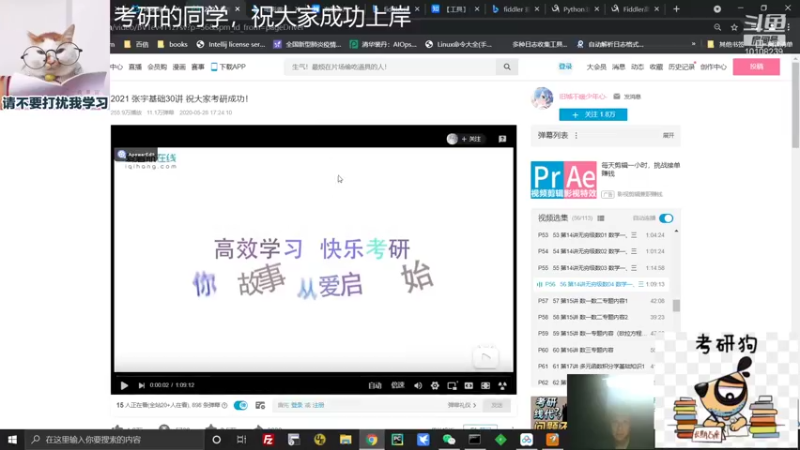
Task: Open PyCharm from the taskbar
Action: click(397, 439)
